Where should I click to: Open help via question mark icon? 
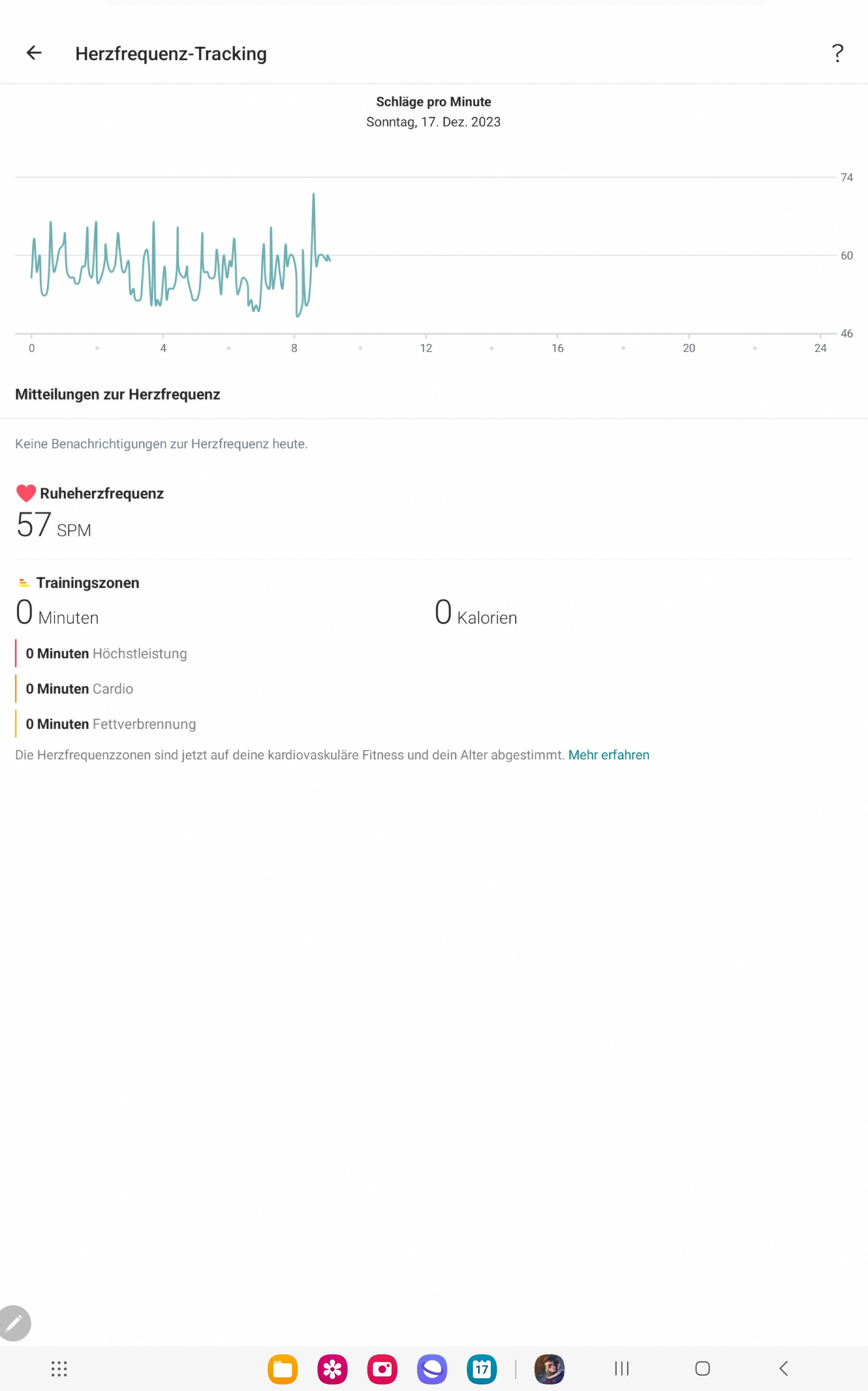(x=837, y=54)
